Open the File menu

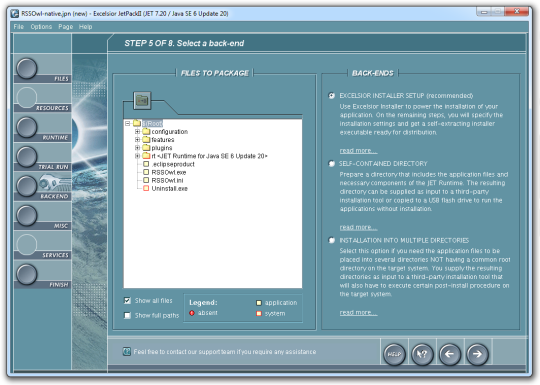[x=19, y=27]
